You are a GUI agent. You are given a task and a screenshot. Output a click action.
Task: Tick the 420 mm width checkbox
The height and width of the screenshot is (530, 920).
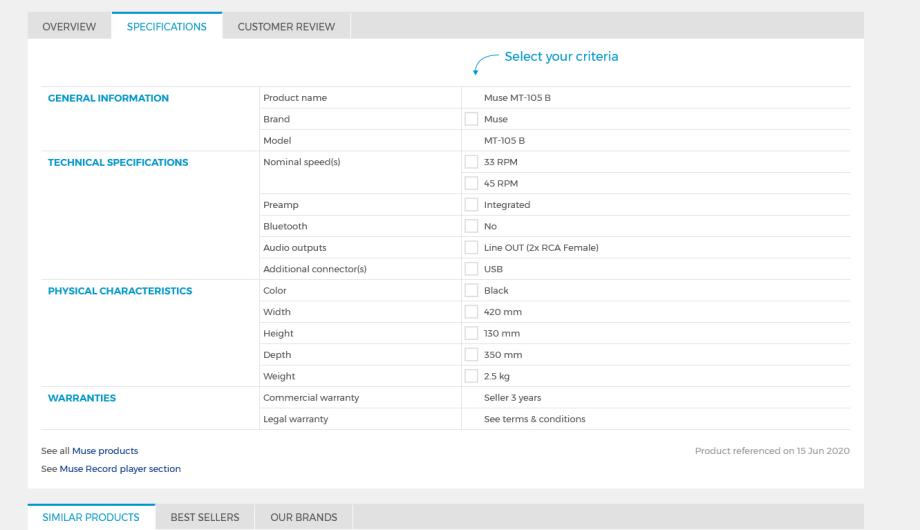pos(472,312)
